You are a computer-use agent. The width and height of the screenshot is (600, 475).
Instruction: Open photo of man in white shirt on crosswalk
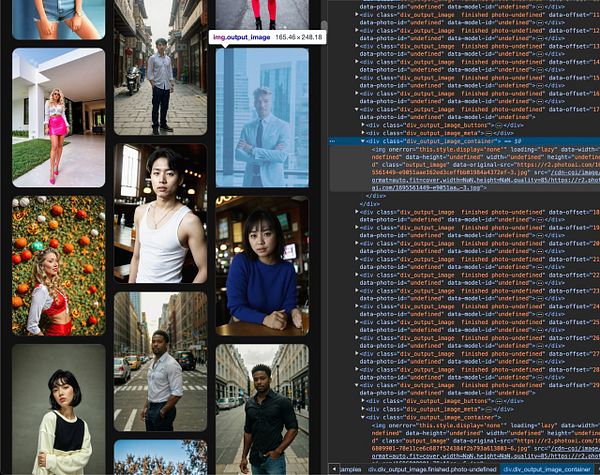(160, 362)
